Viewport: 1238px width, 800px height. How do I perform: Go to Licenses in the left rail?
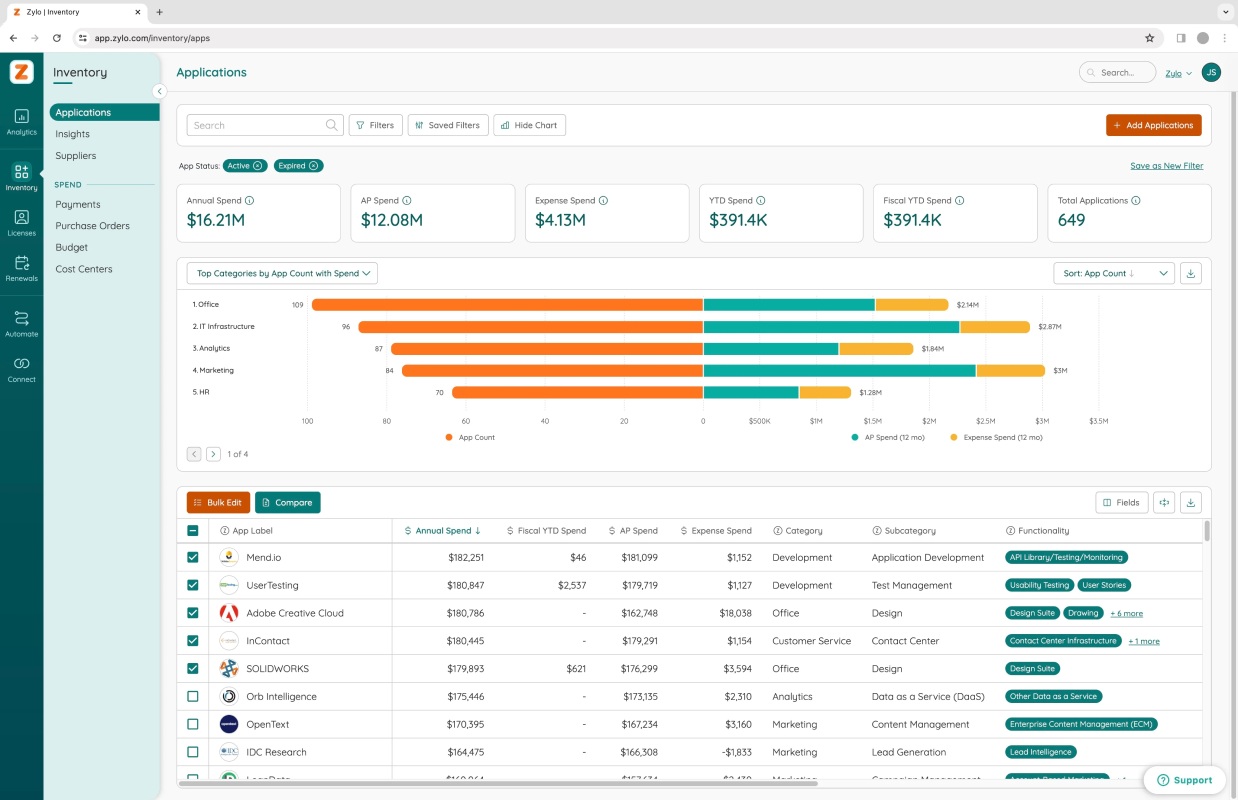click(21, 222)
